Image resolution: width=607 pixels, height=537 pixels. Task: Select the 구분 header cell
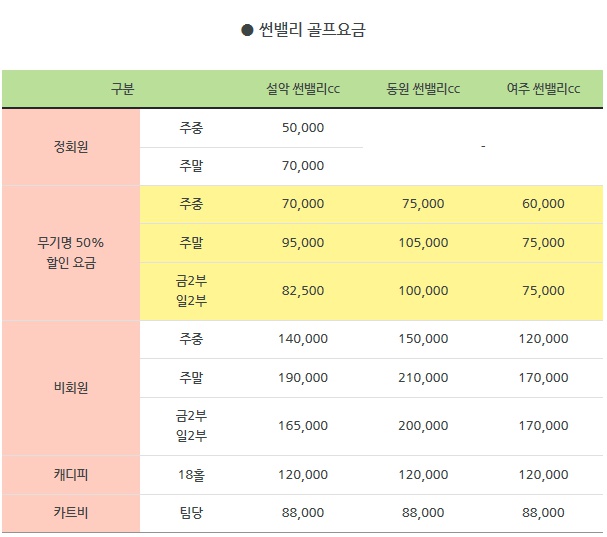point(123,89)
